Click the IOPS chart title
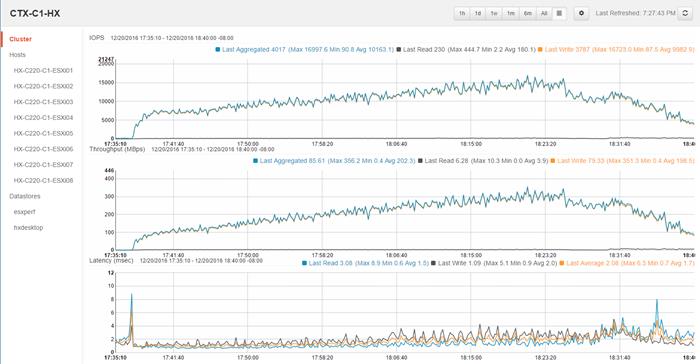700x364 pixels. pos(96,38)
